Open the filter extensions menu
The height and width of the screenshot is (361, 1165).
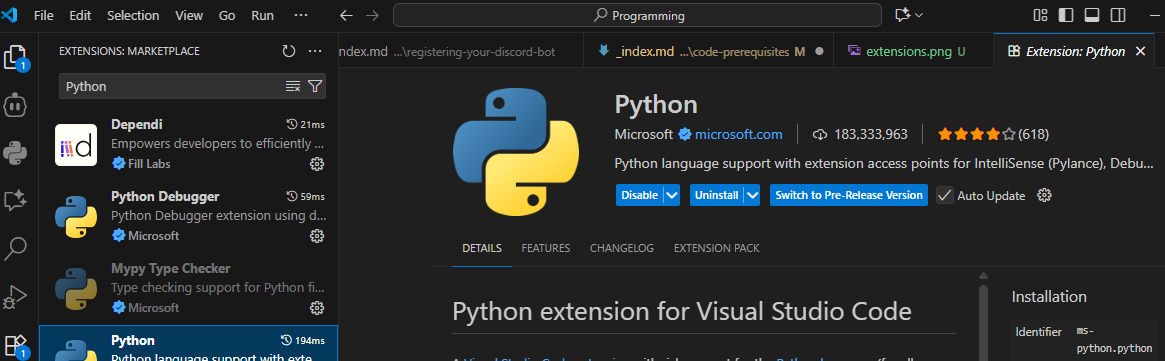[x=315, y=86]
